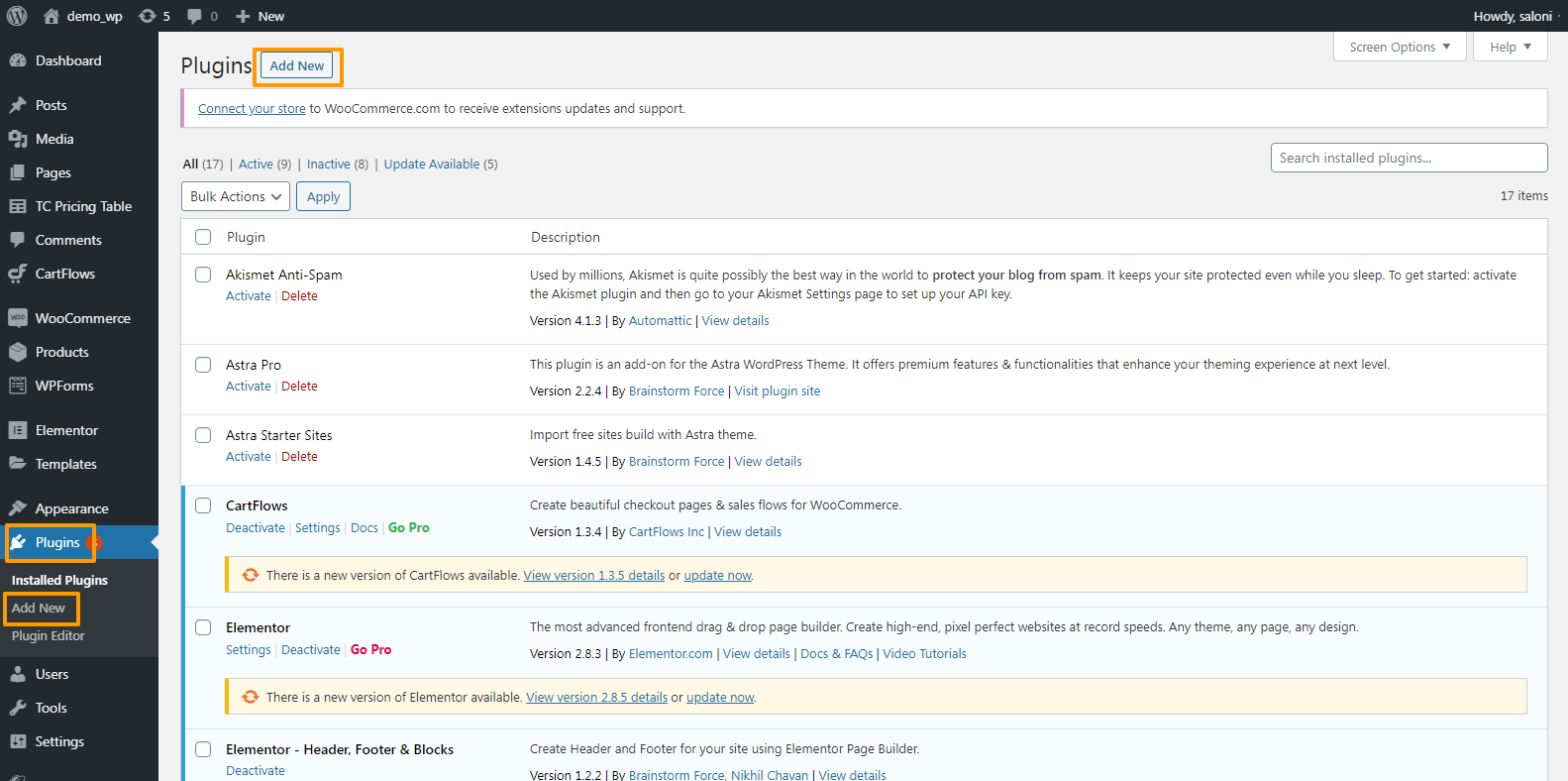Open CartFlows Go Pro link
Viewport: 1568px width, 781px height.
pos(409,528)
